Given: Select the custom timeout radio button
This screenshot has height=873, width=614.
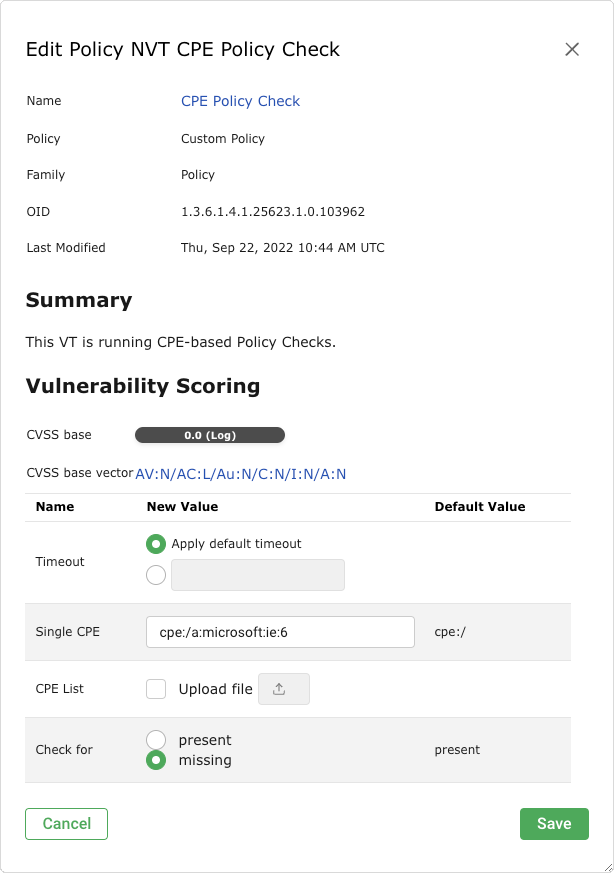Looking at the screenshot, I should [x=155, y=575].
